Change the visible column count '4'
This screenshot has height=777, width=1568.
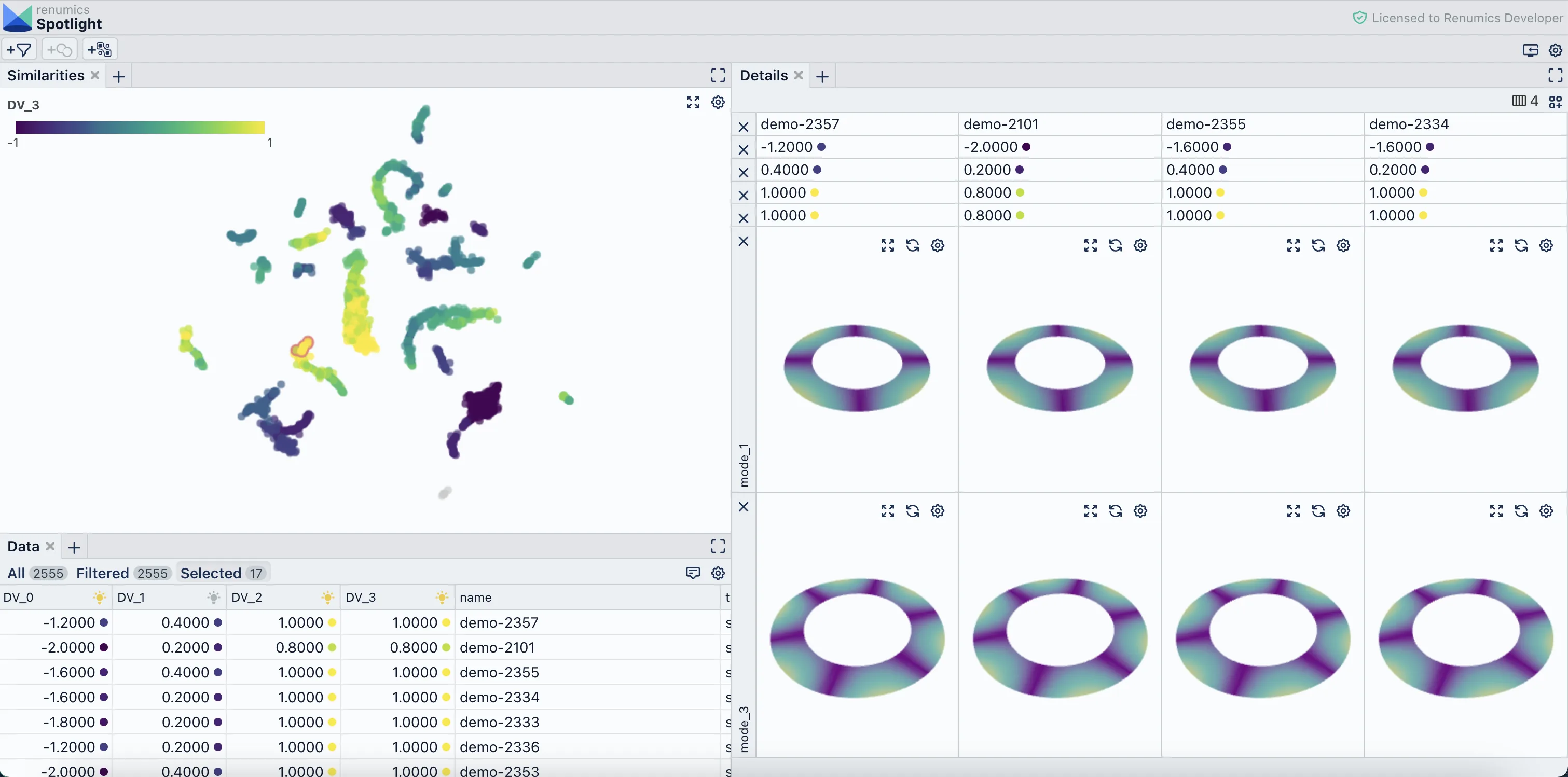click(x=1525, y=101)
